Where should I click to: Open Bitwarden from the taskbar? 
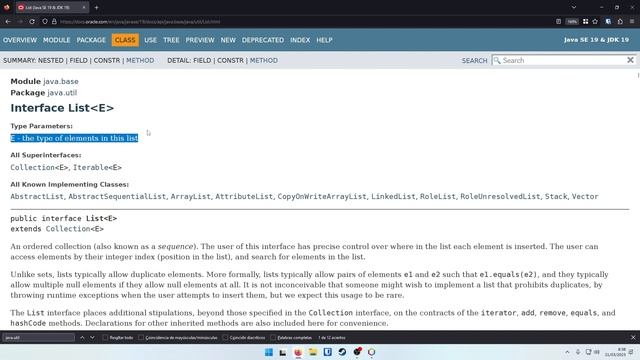click(327, 352)
